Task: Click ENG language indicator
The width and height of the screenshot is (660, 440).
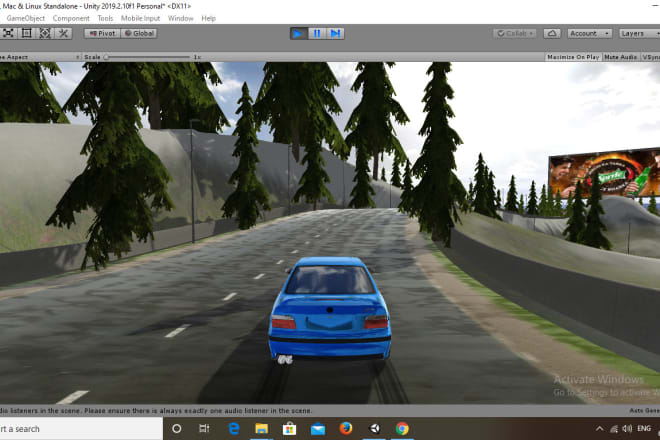Action: point(644,429)
